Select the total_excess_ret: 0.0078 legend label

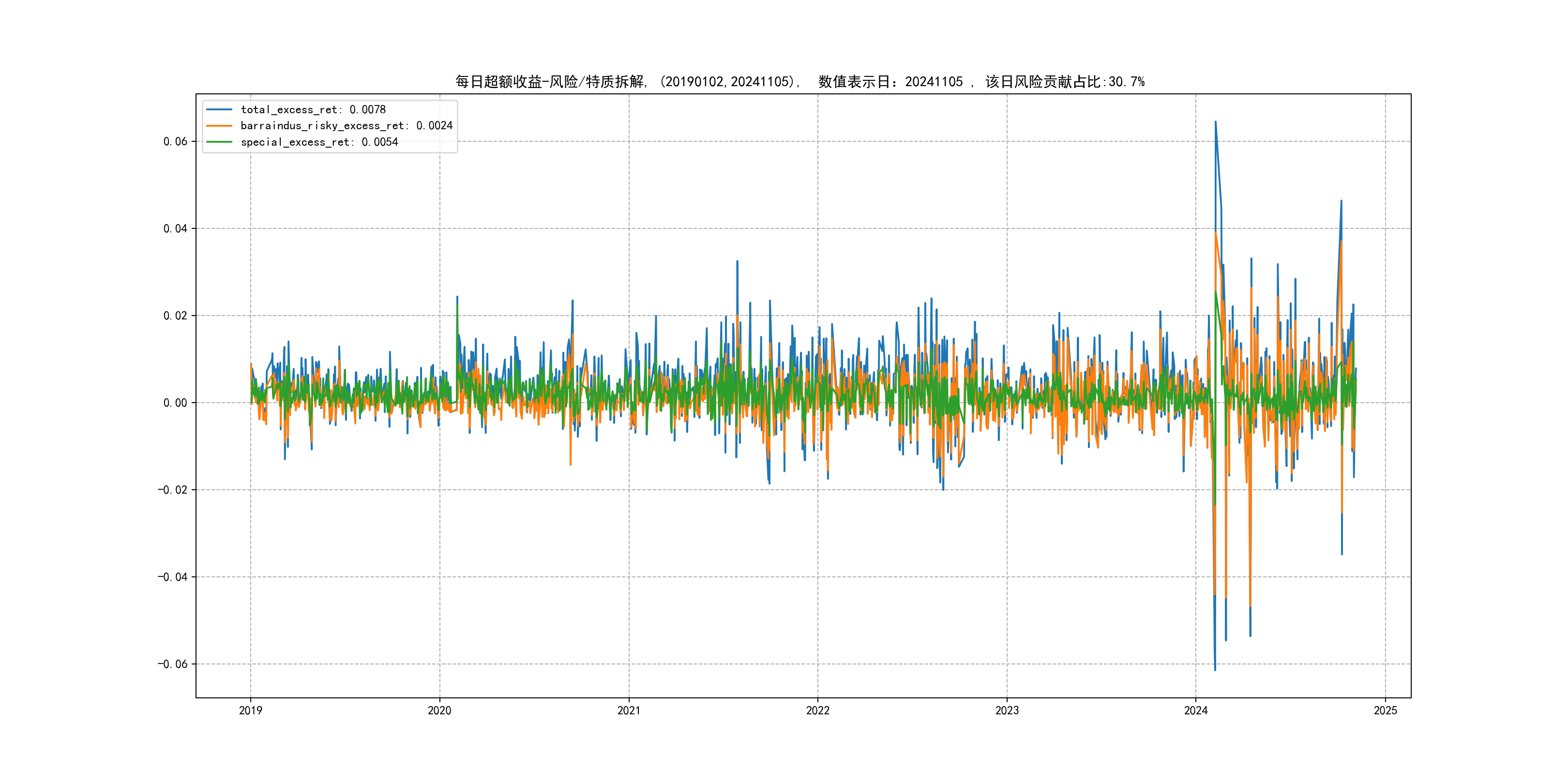click(x=313, y=109)
